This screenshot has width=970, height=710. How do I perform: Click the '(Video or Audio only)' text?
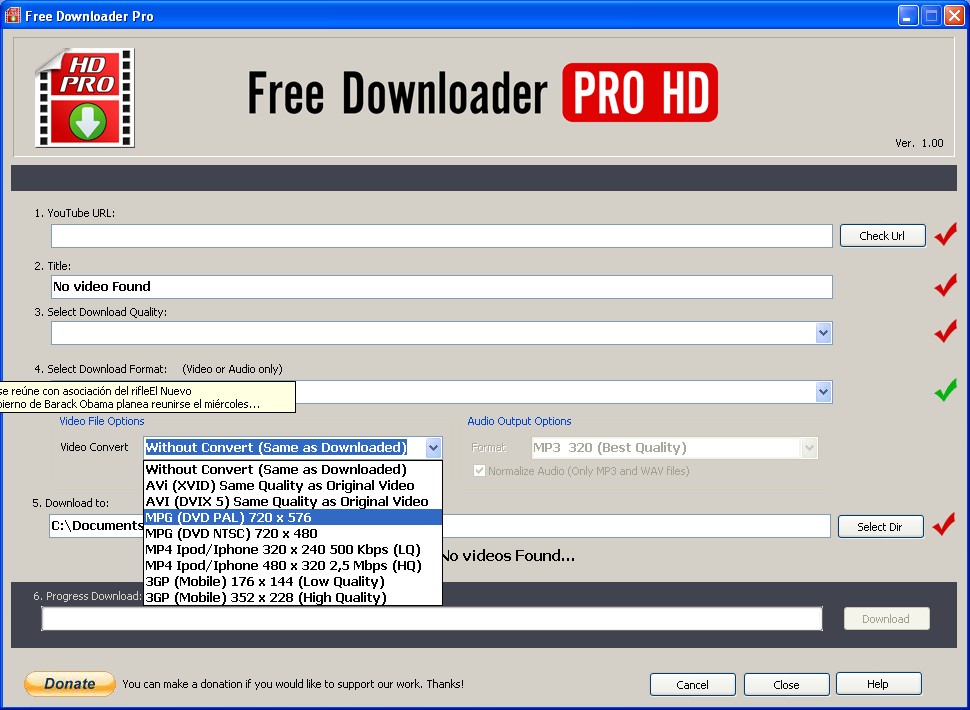[233, 369]
